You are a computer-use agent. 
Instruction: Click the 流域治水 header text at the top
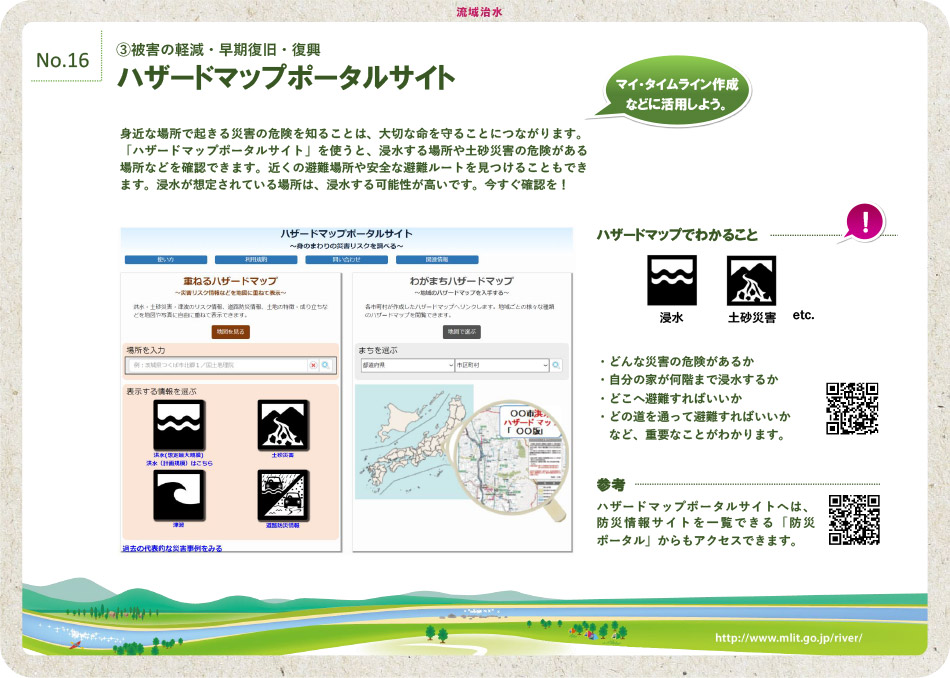click(x=479, y=12)
